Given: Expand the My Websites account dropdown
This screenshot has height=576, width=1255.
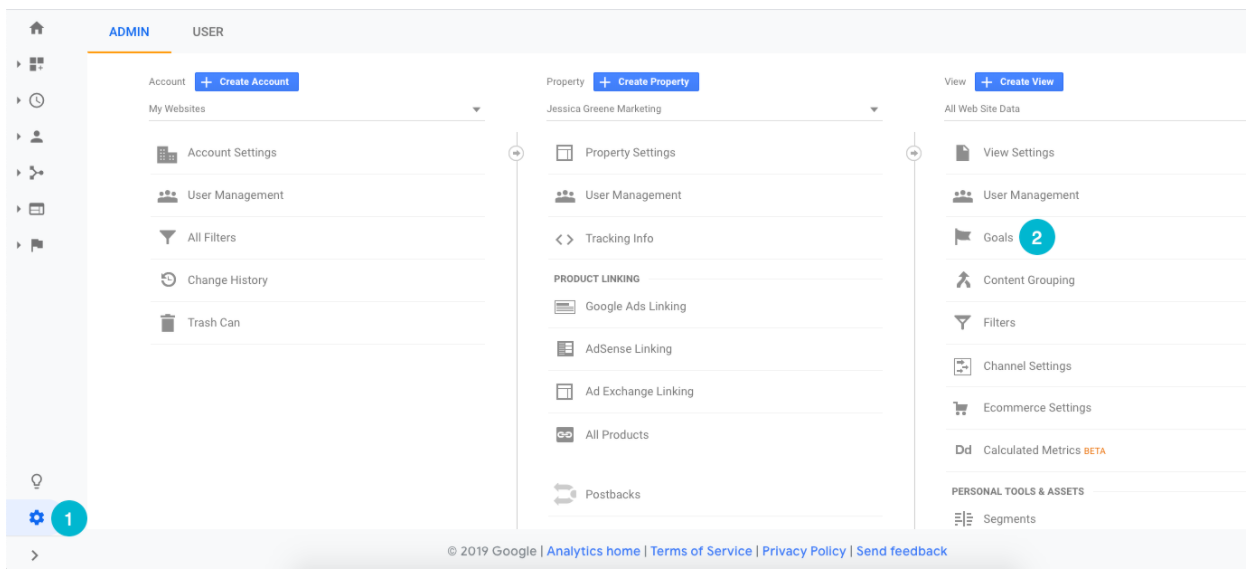Looking at the screenshot, I should [x=315, y=109].
